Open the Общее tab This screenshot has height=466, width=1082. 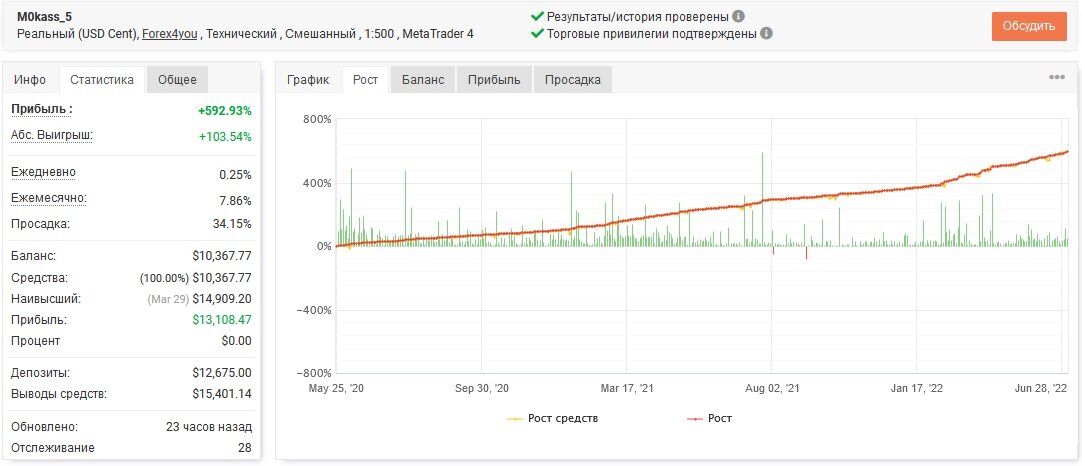[177, 79]
